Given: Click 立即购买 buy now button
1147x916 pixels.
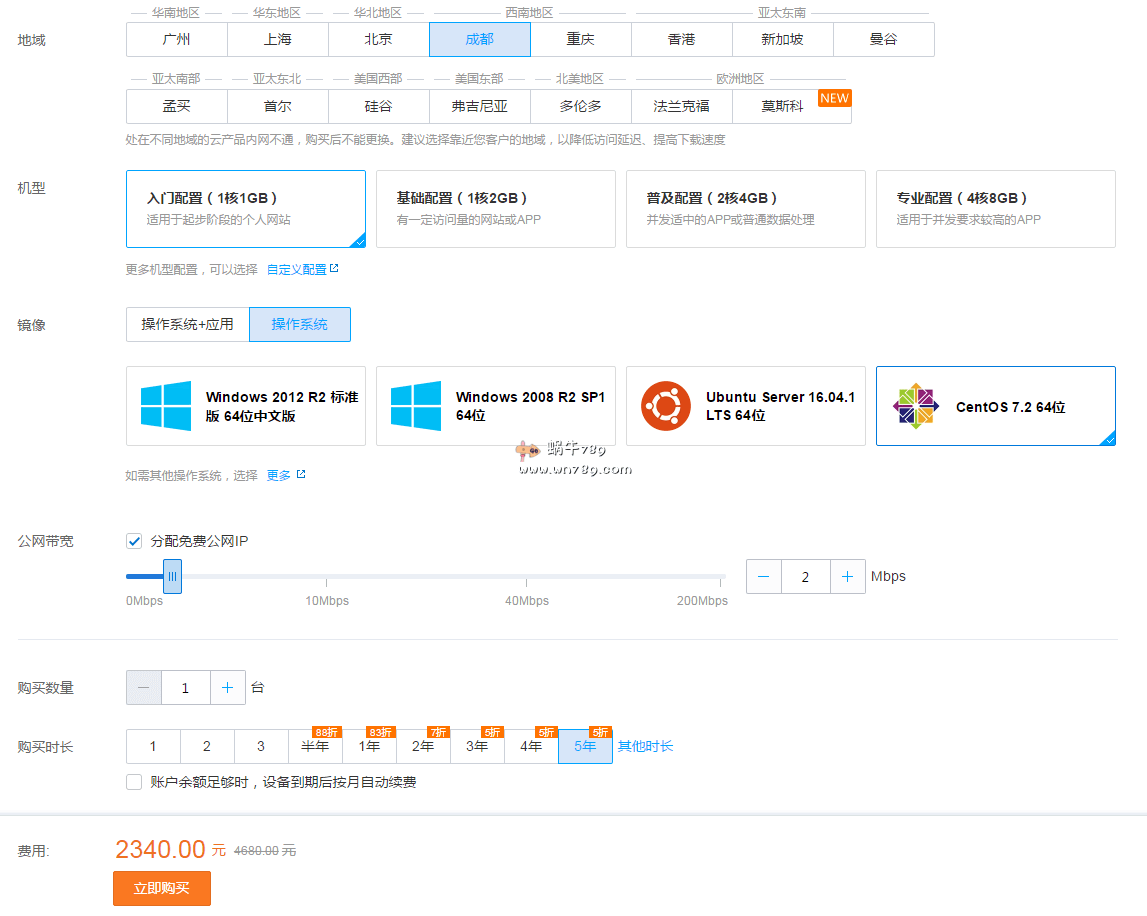Looking at the screenshot, I should [162, 888].
